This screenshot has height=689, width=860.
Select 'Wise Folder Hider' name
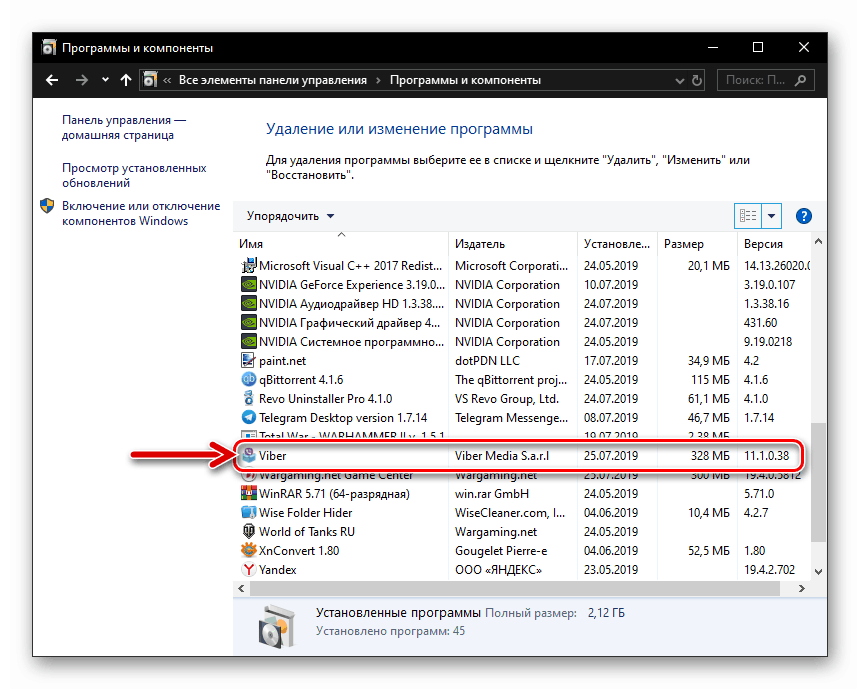tap(305, 513)
